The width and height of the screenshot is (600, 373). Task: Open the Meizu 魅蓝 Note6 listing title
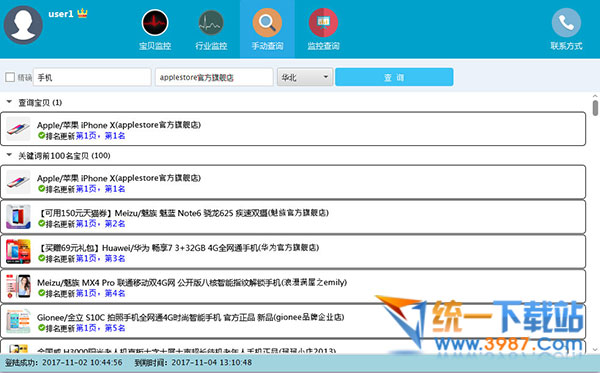tap(183, 213)
